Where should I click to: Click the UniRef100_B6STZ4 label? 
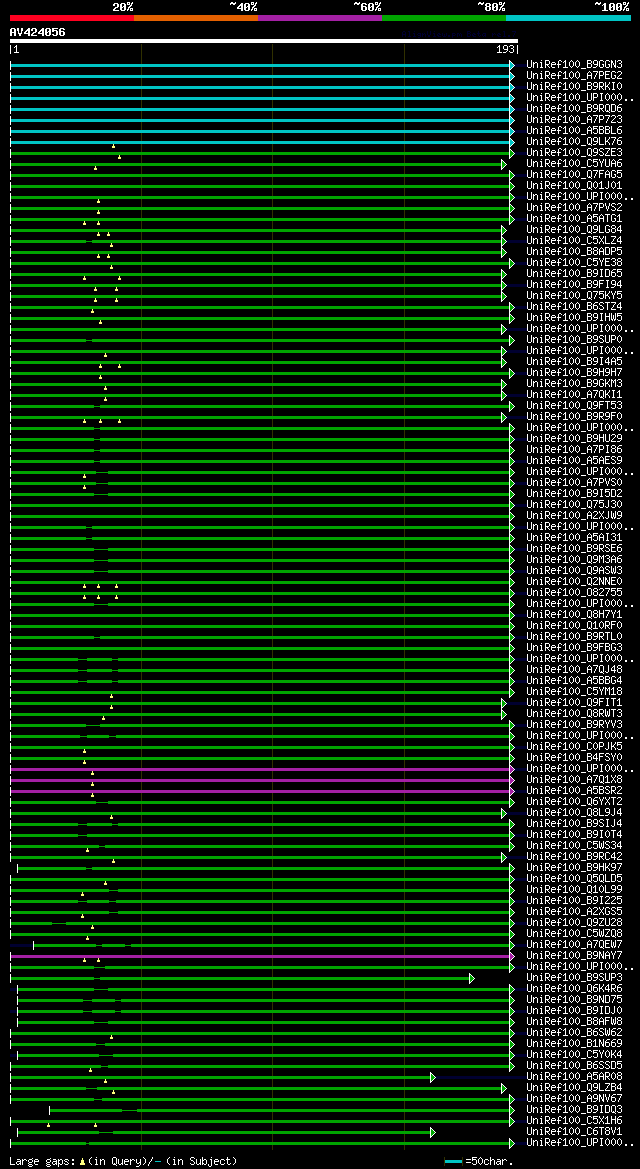pos(574,307)
